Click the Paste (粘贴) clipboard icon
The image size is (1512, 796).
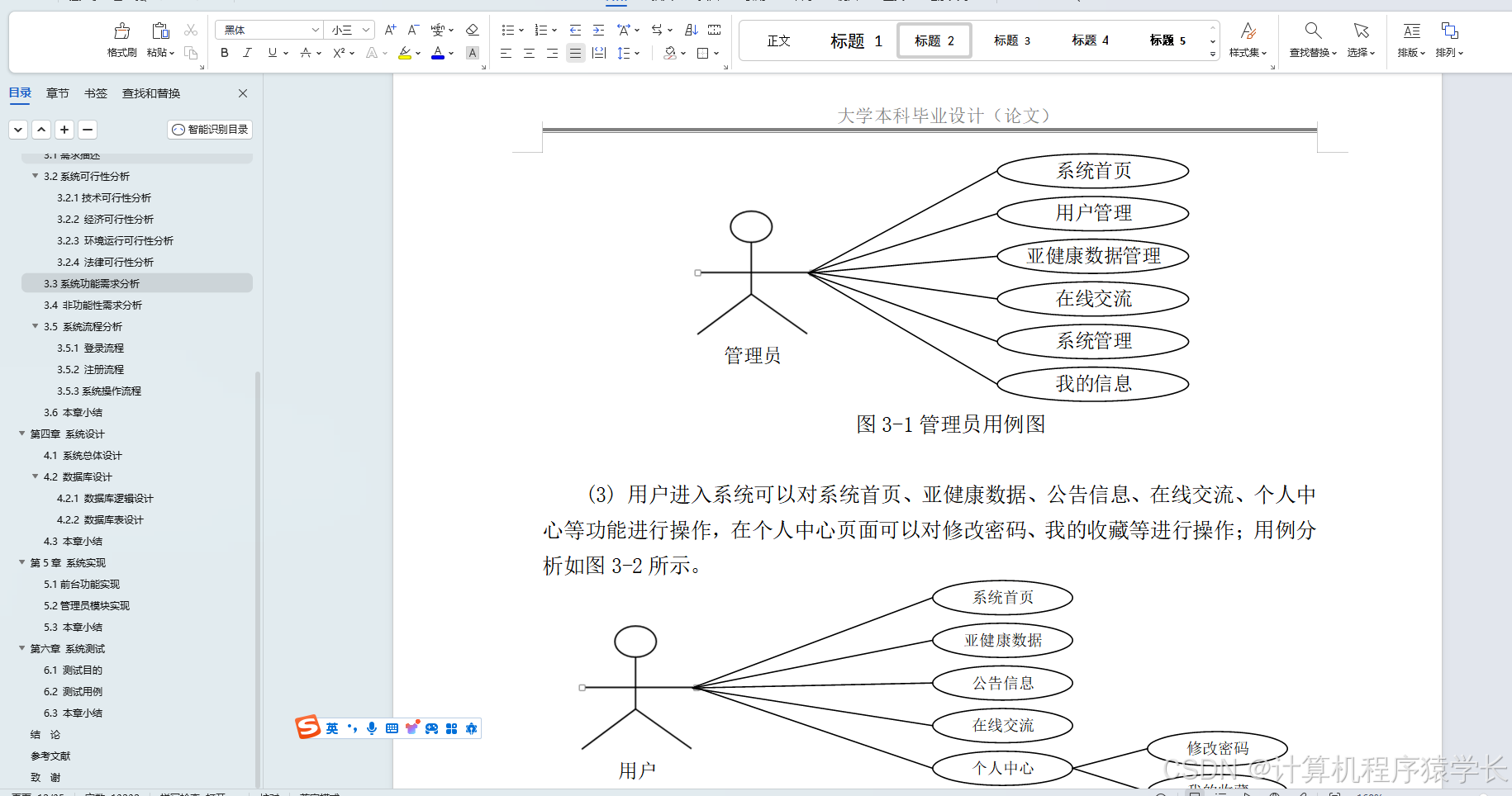[160, 31]
